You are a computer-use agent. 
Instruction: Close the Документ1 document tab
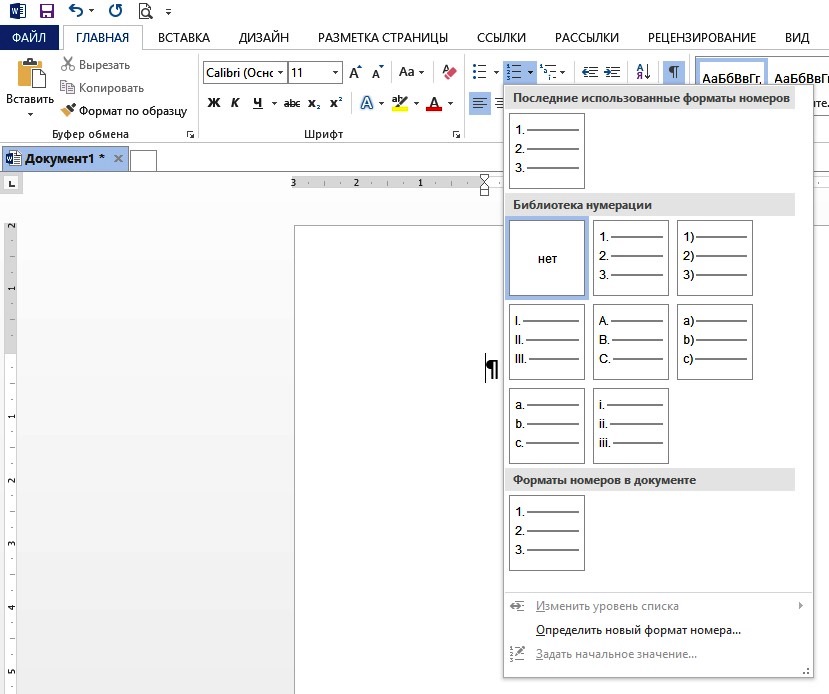tap(118, 158)
